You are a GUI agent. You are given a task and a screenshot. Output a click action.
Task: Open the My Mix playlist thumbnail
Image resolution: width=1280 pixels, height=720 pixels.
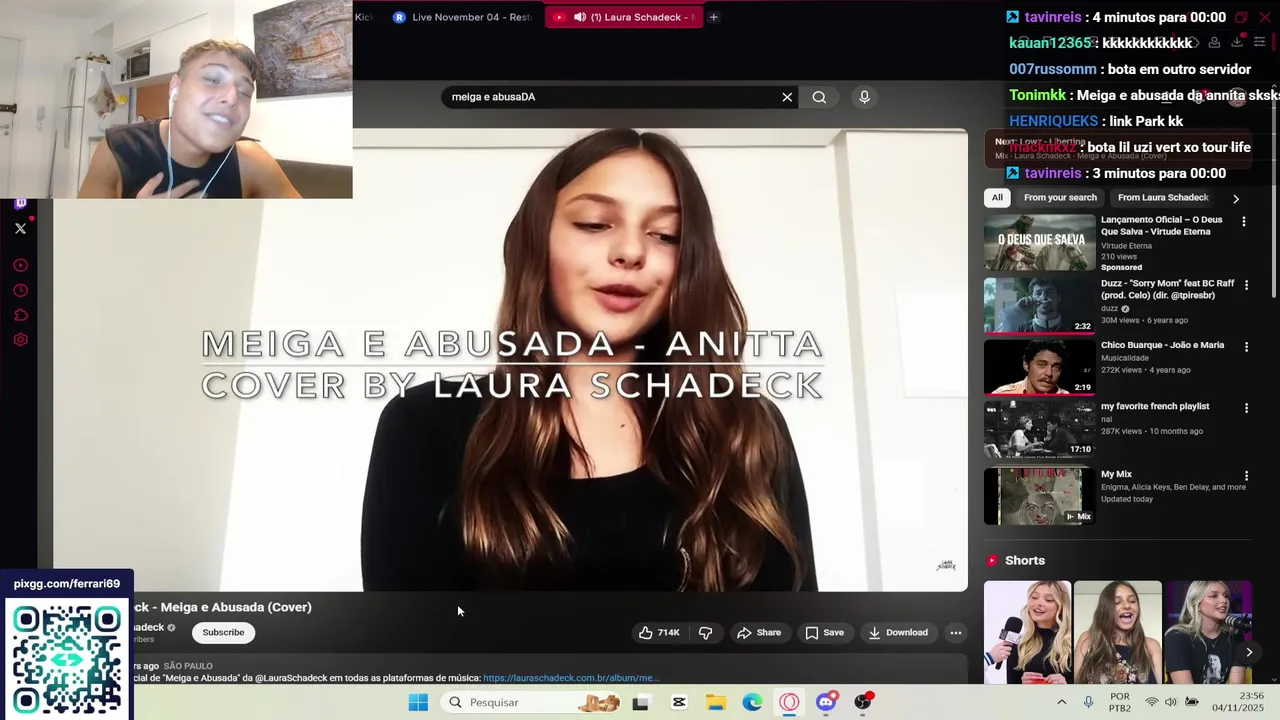point(1040,496)
